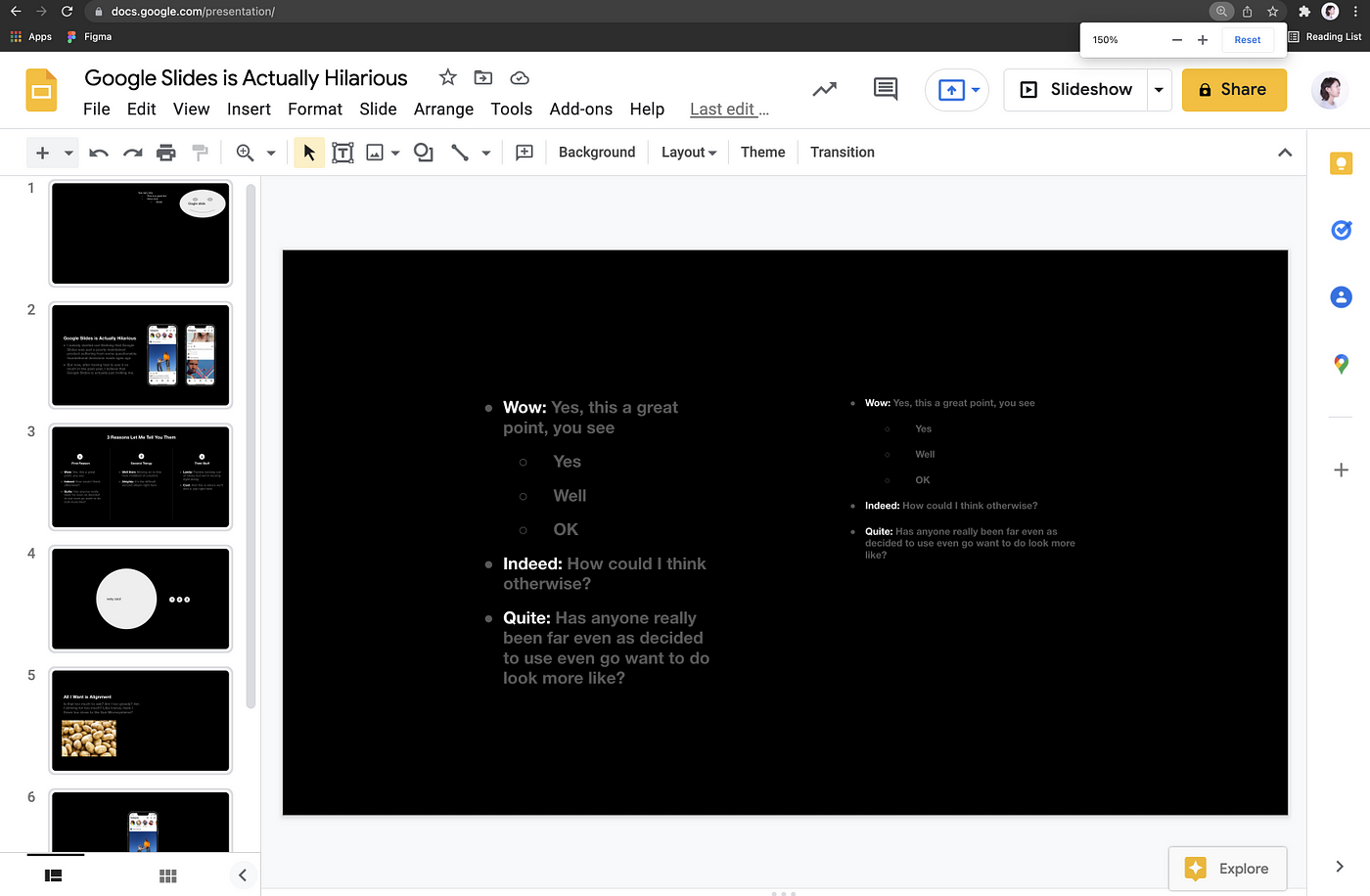The height and width of the screenshot is (896, 1370).
Task: Activate the Paint format tool
Action: point(201,153)
